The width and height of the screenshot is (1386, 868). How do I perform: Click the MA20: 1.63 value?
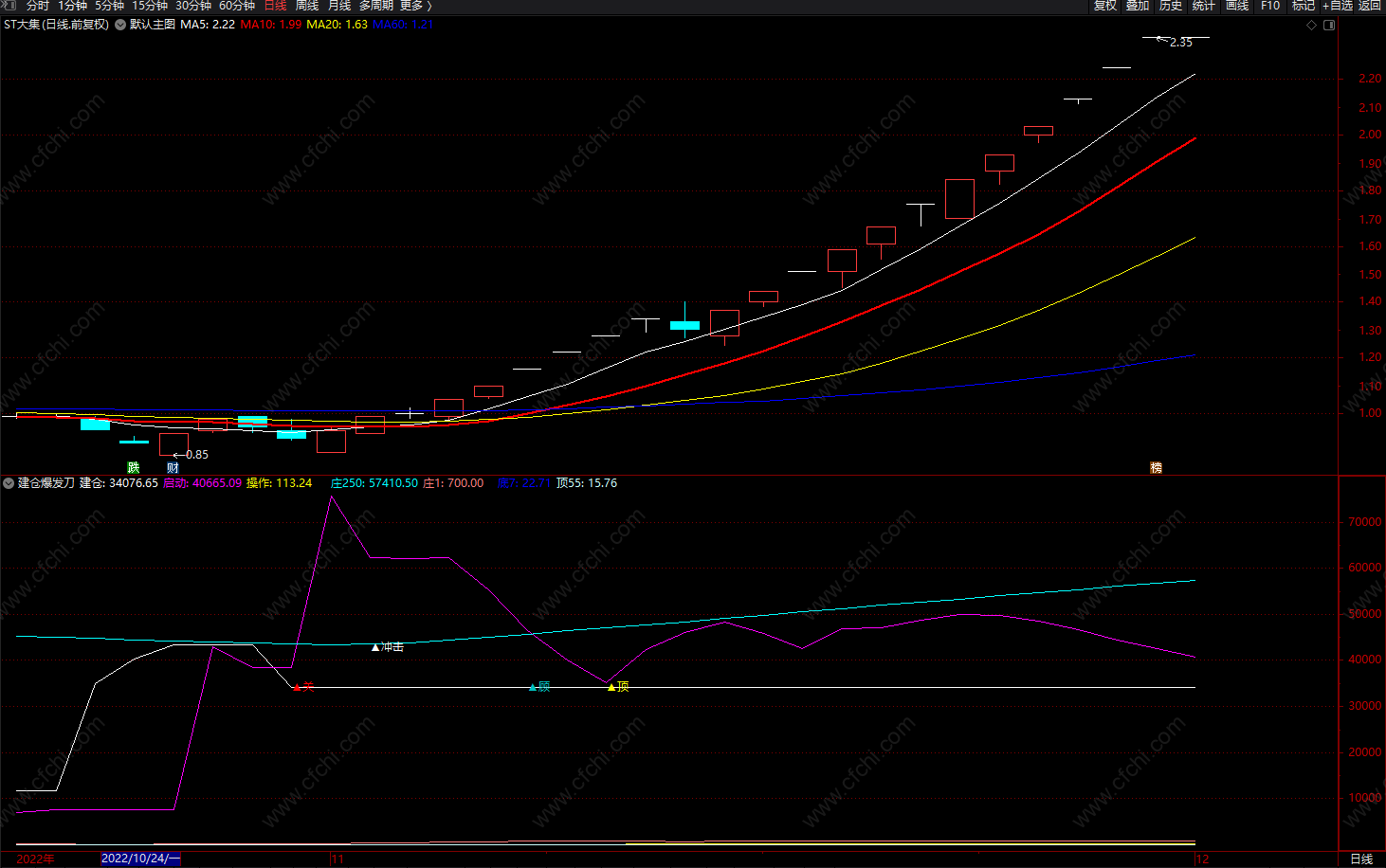coord(337,25)
